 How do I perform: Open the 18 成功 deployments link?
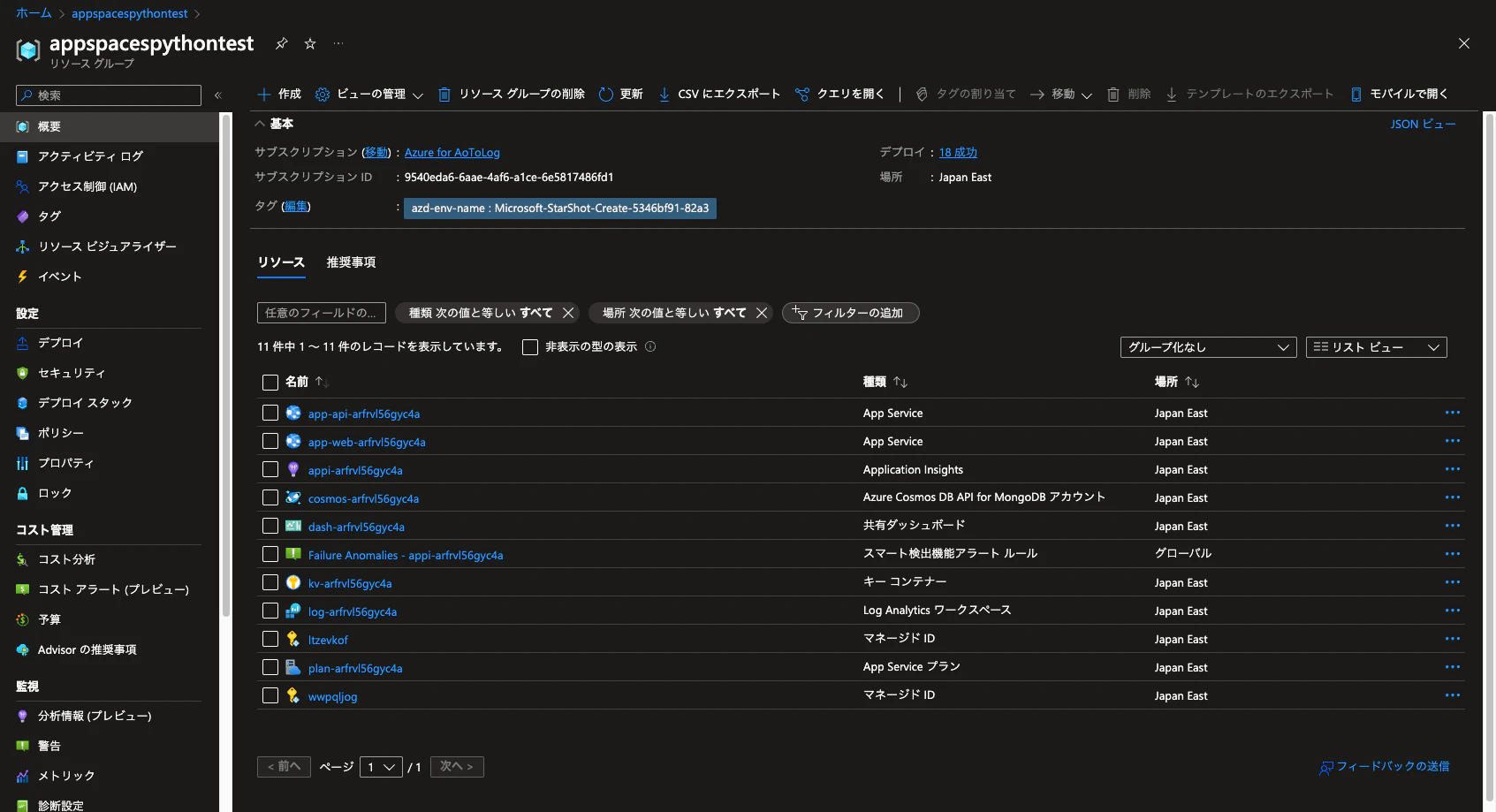pyautogui.click(x=958, y=152)
